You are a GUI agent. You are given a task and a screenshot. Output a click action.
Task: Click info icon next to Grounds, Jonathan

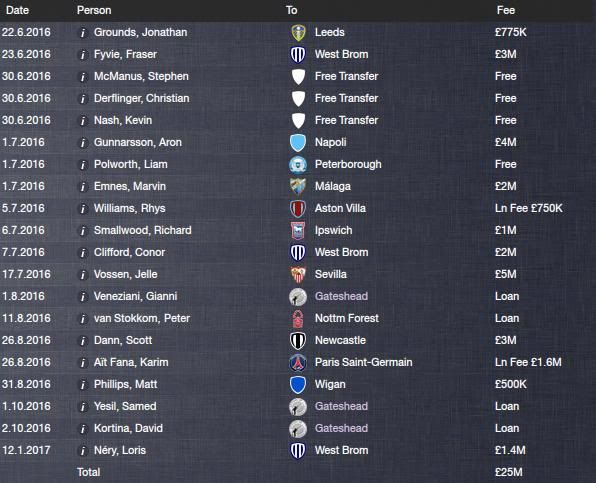coord(82,33)
